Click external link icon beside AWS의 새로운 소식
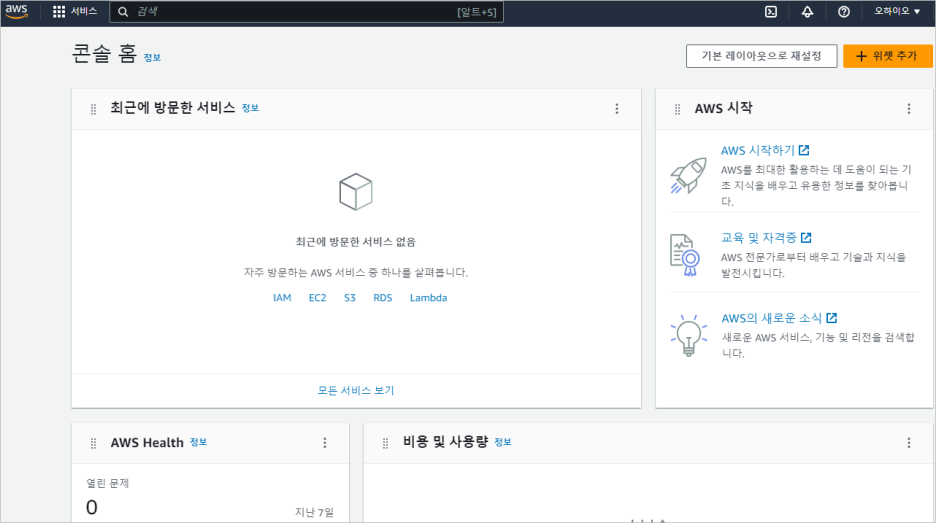 pos(832,318)
